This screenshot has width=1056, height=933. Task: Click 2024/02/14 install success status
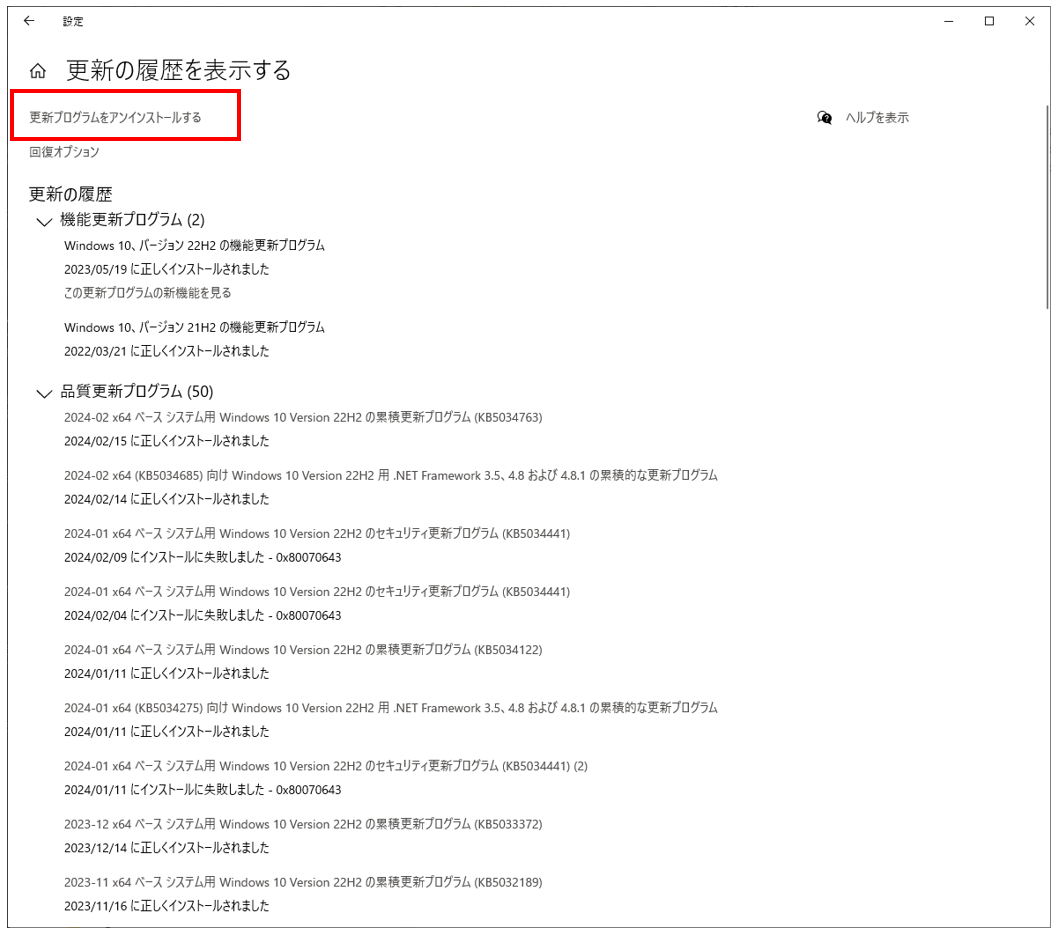tap(166, 498)
